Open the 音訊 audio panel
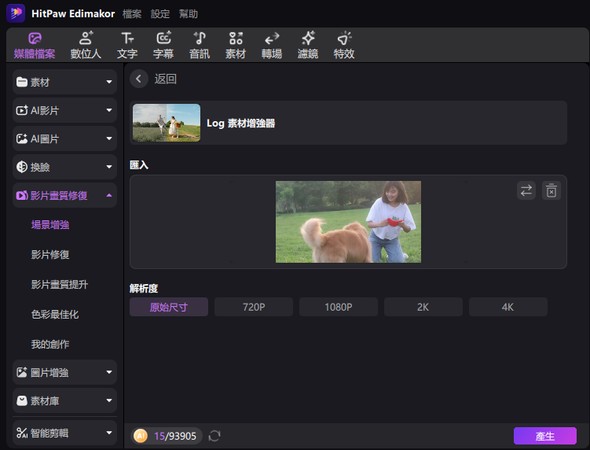 tap(199, 45)
